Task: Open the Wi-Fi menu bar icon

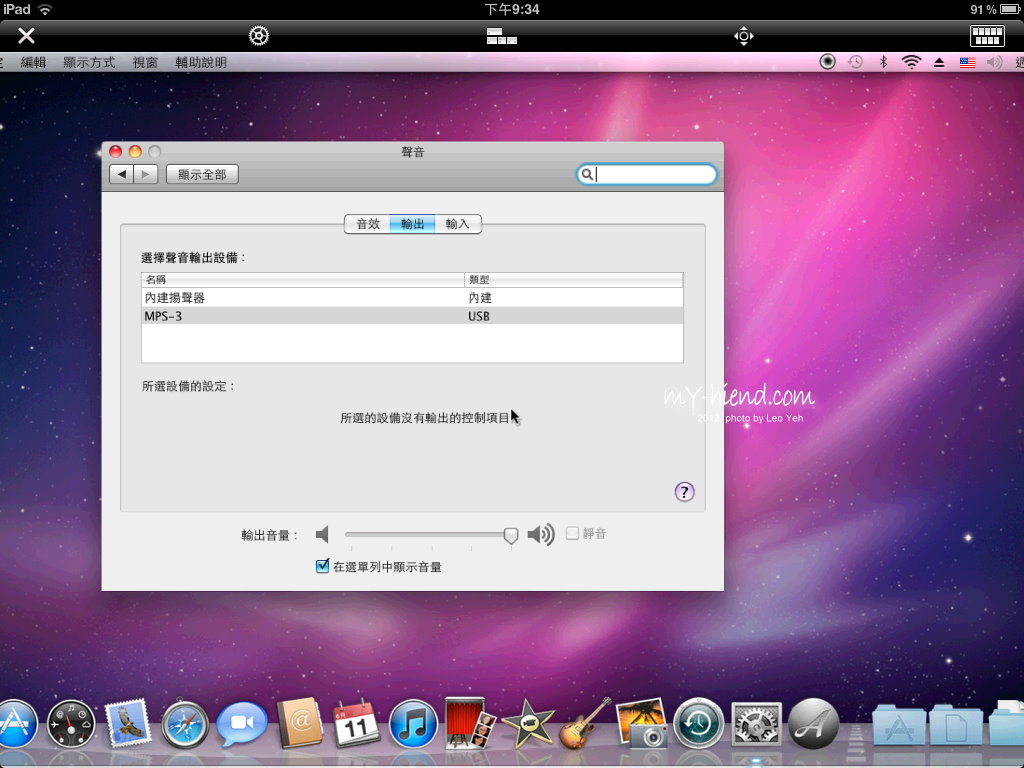Action: coord(911,62)
